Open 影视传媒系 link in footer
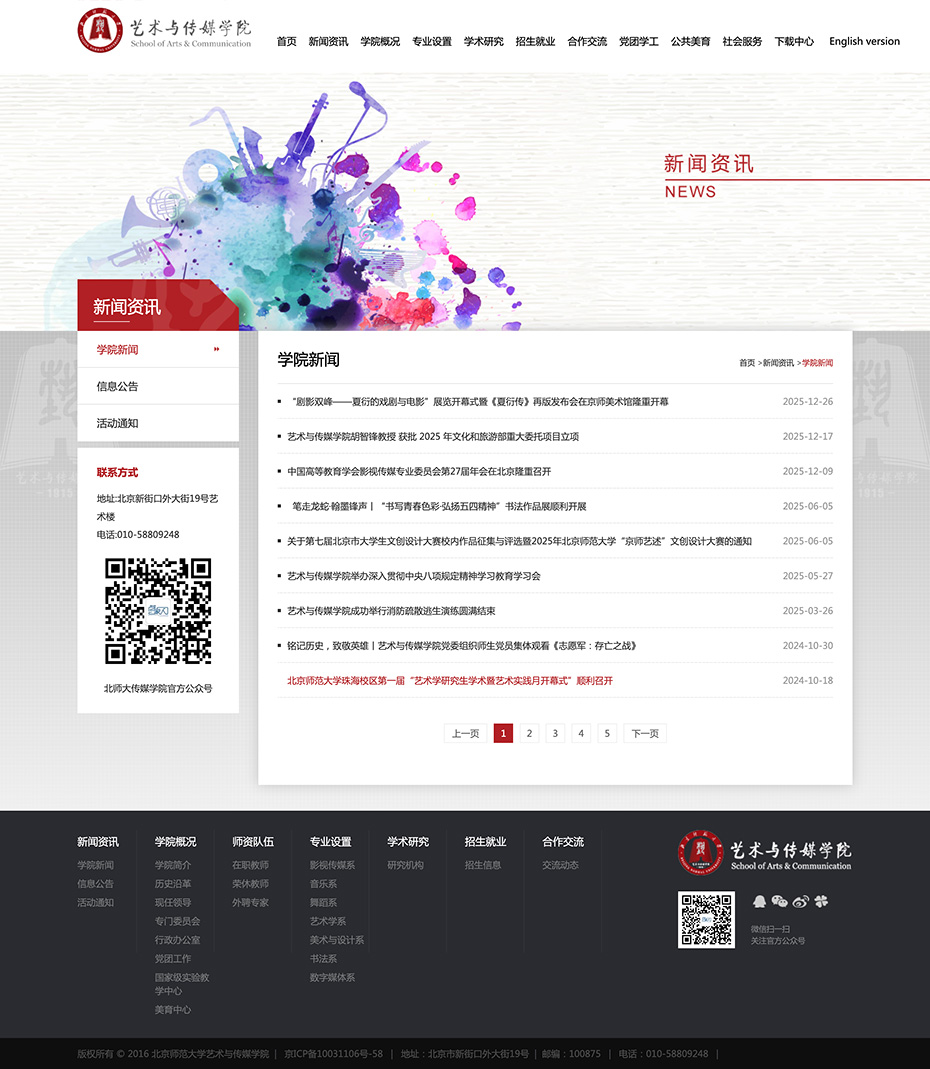Viewport: 930px width, 1069px height. pos(332,865)
